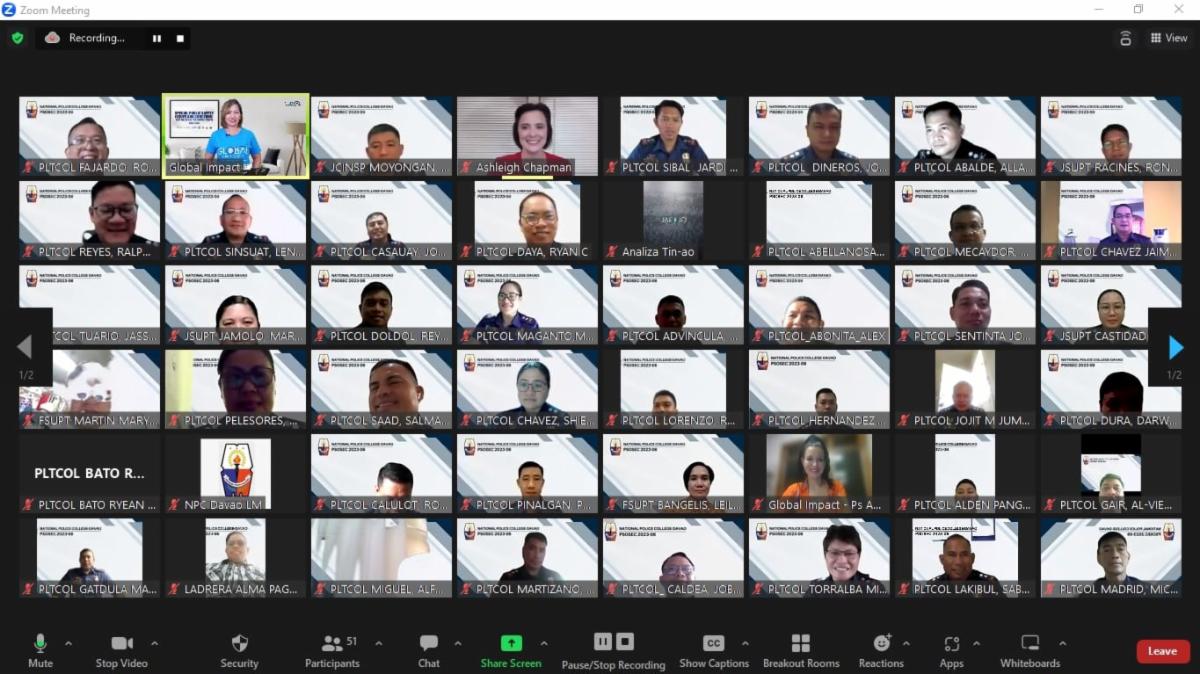Stop the recording from bottom toolbar
Screen dimensions: 1200x674
[x=625, y=641]
